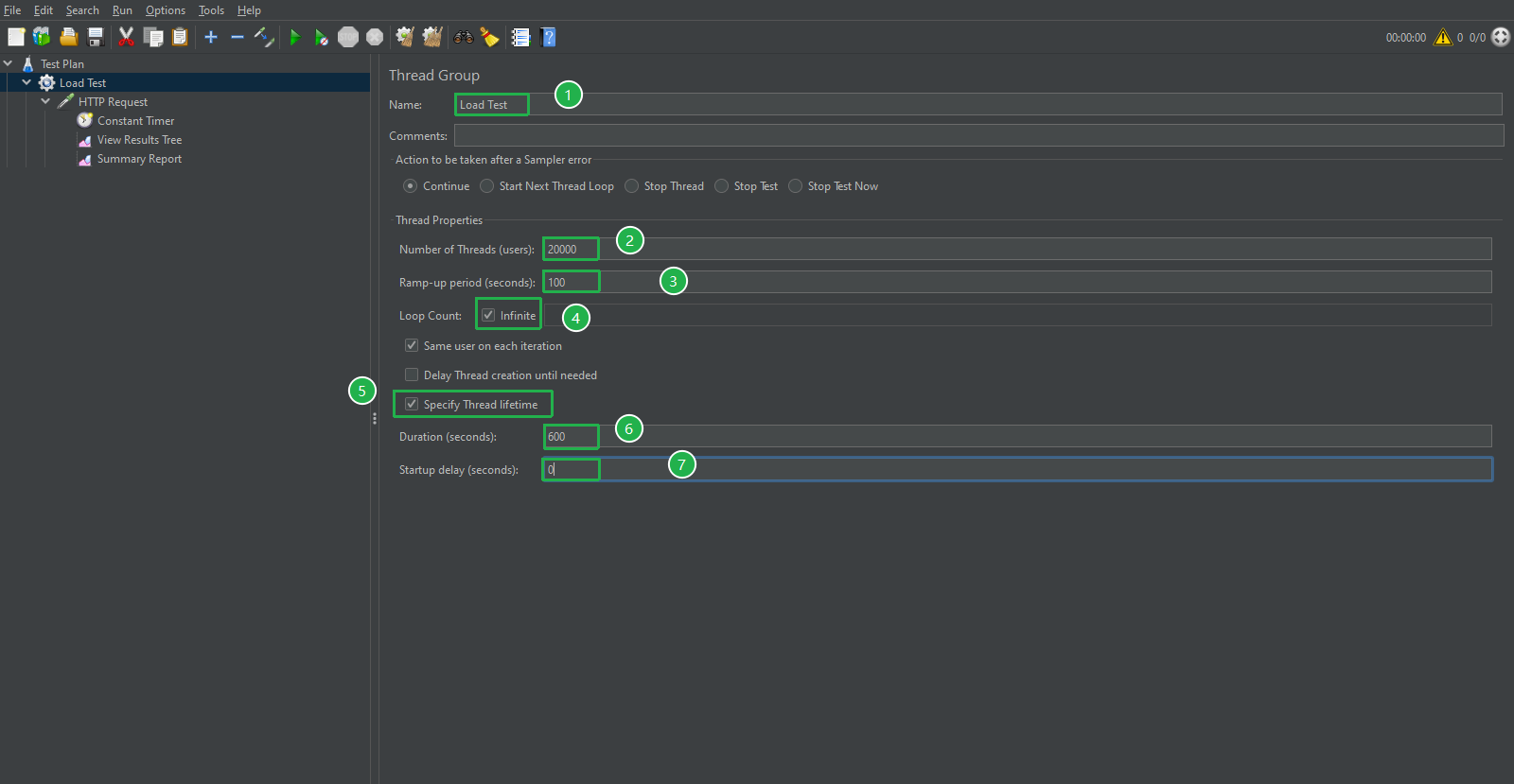Screen dimensions: 1514x784
Task: Select HTTP Request in the tree
Action: (x=113, y=102)
